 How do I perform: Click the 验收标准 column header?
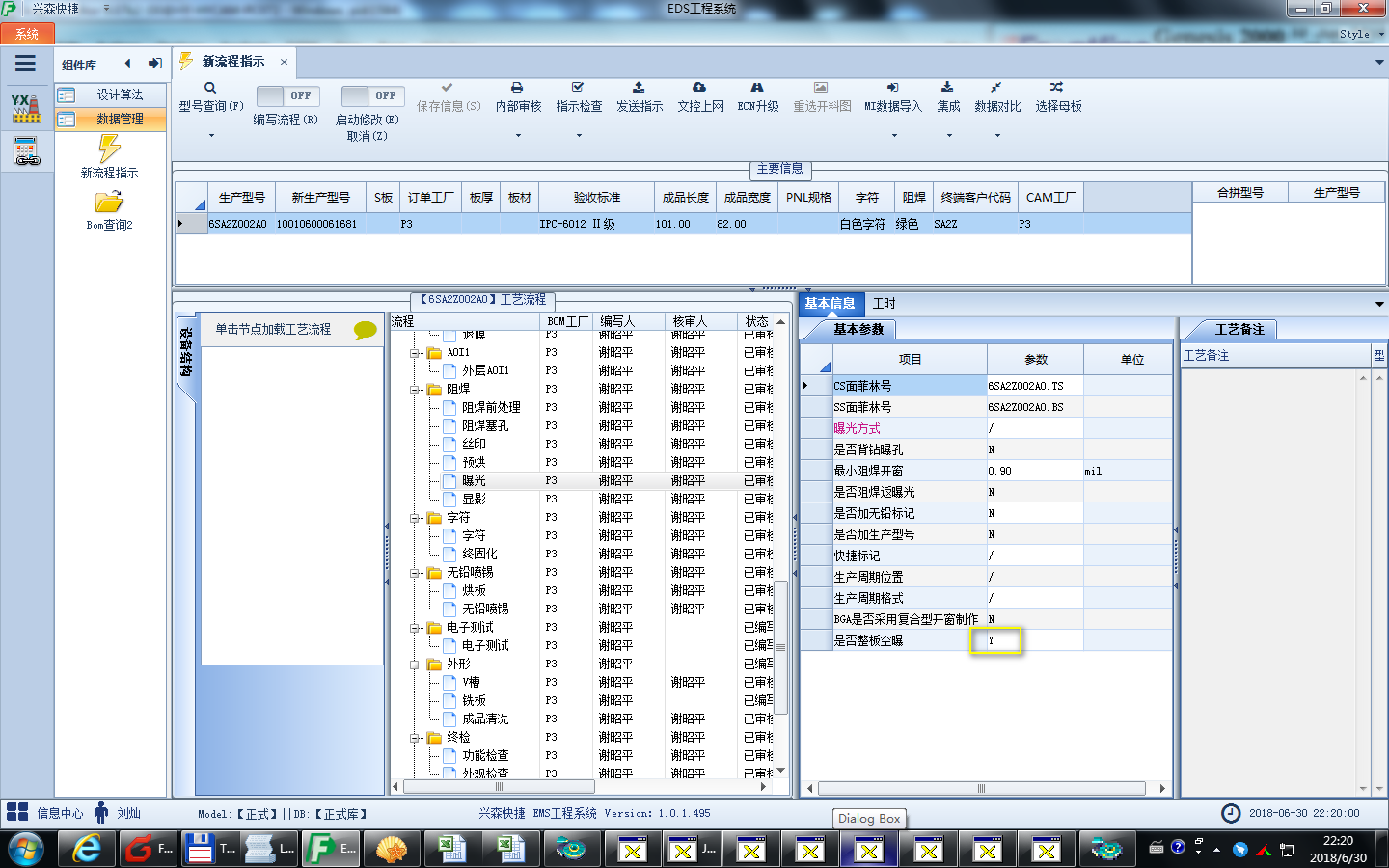pyautogui.click(x=597, y=197)
